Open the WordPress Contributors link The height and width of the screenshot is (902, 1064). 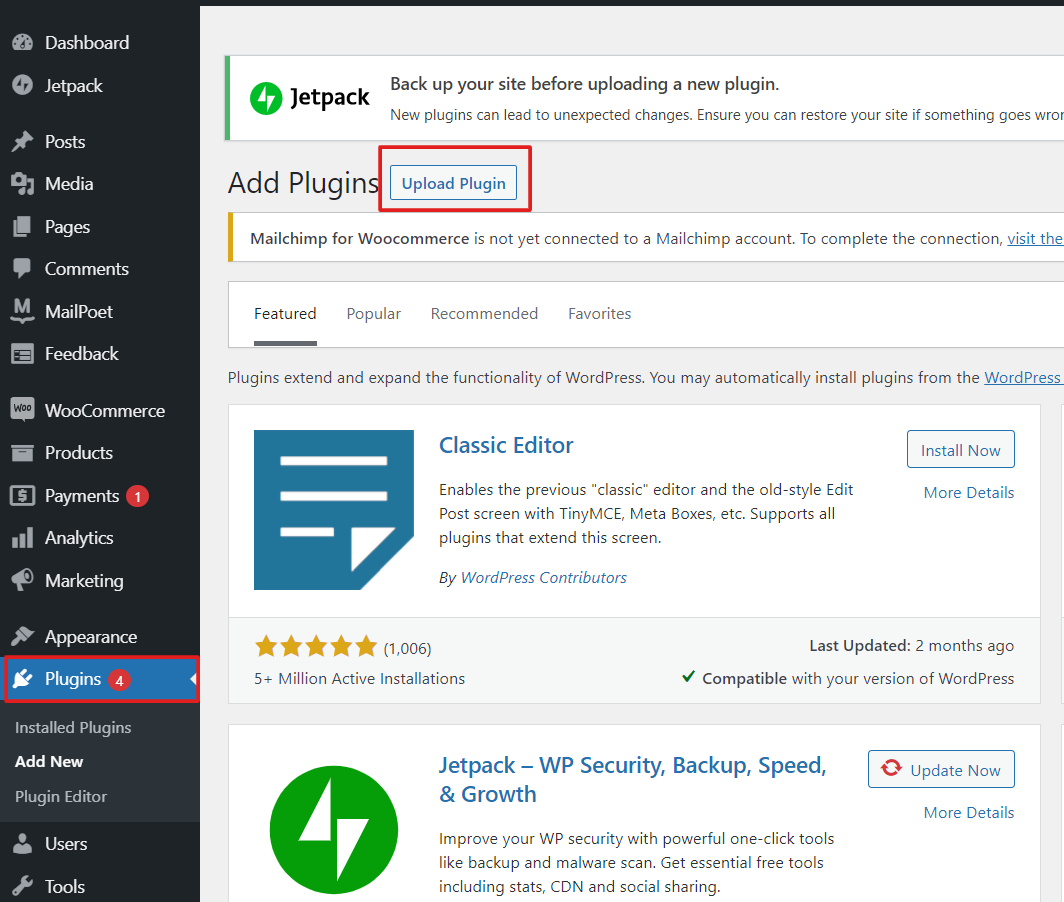[x=543, y=577]
